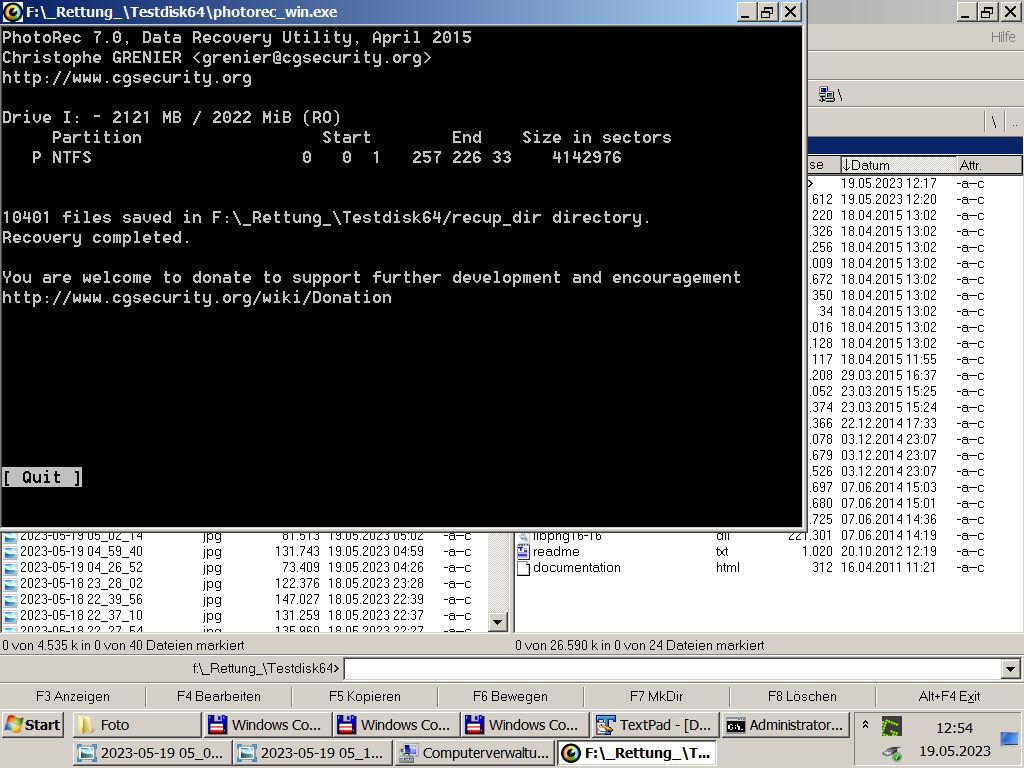The image size is (1024, 768).
Task: Select the readme txt file
Action: pyautogui.click(x=556, y=552)
